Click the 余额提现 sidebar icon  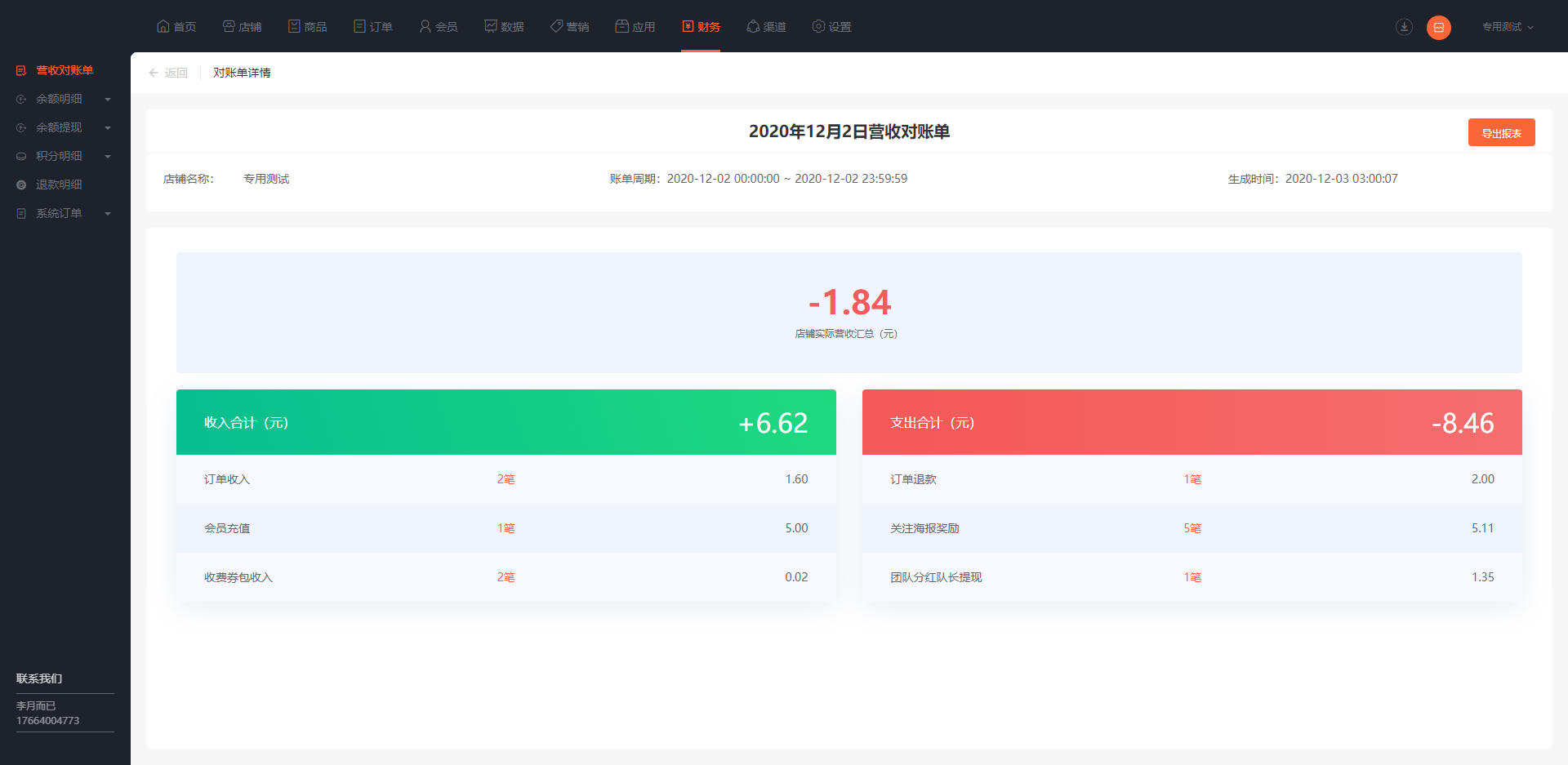(21, 127)
